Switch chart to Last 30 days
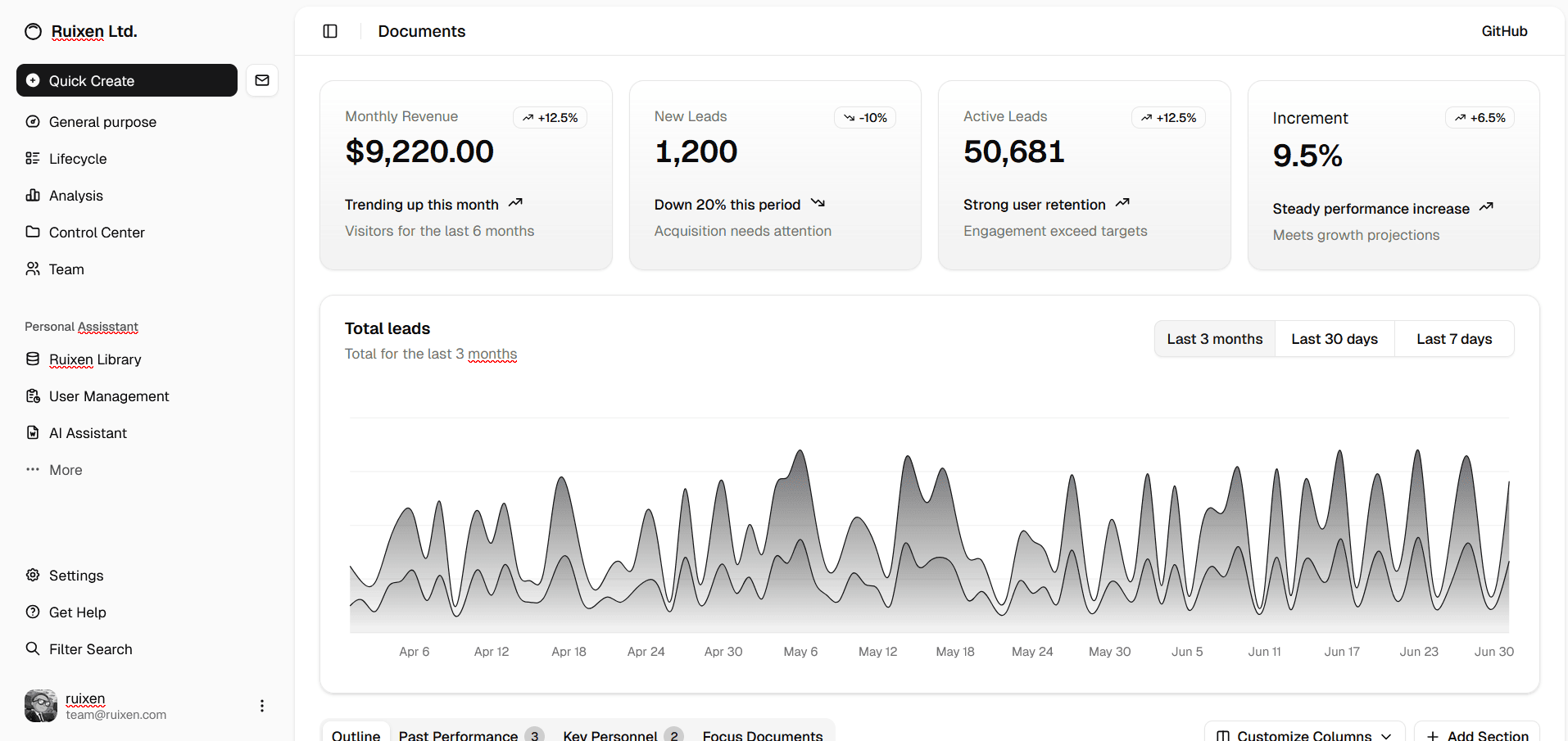The height and width of the screenshot is (741, 1568). point(1334,339)
